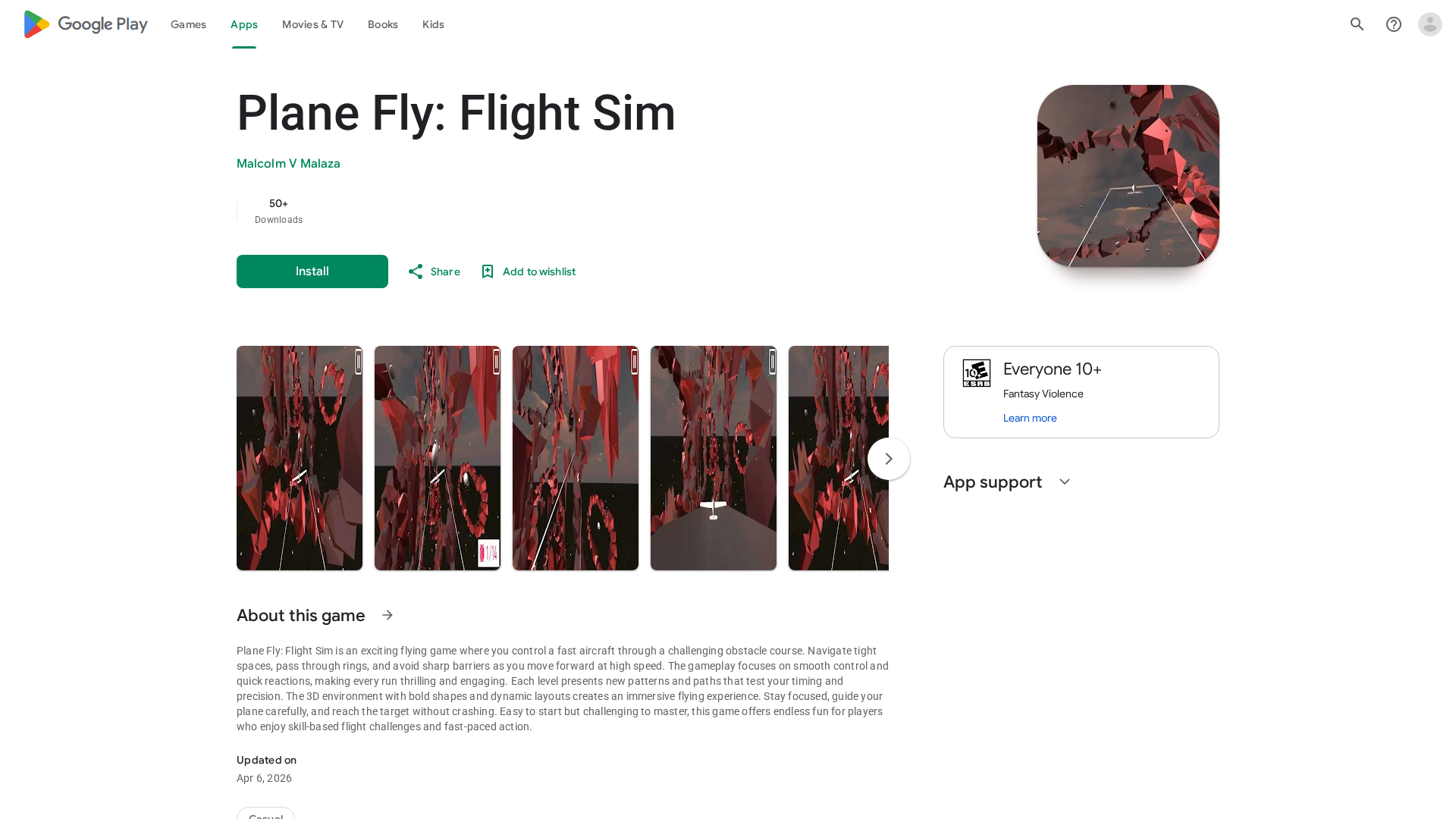Switch to the Movies & TV tab
The height and width of the screenshot is (819, 1456).
(312, 24)
